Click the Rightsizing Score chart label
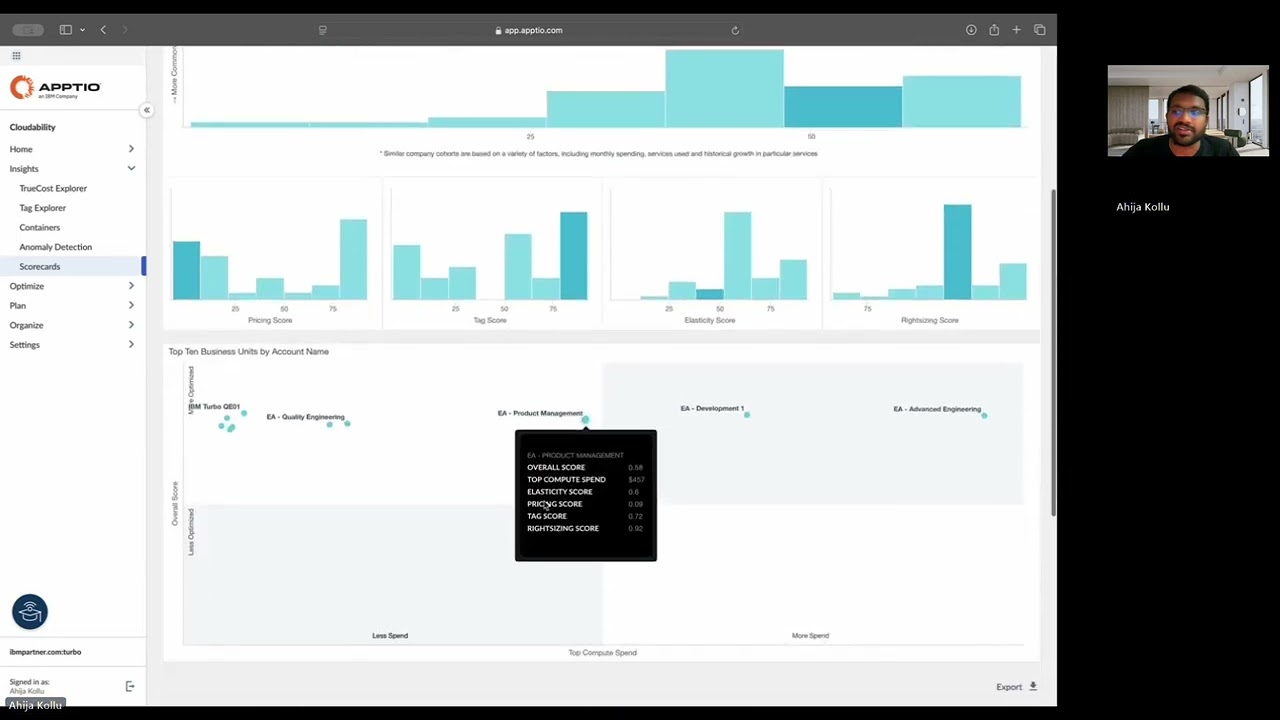 (929, 320)
